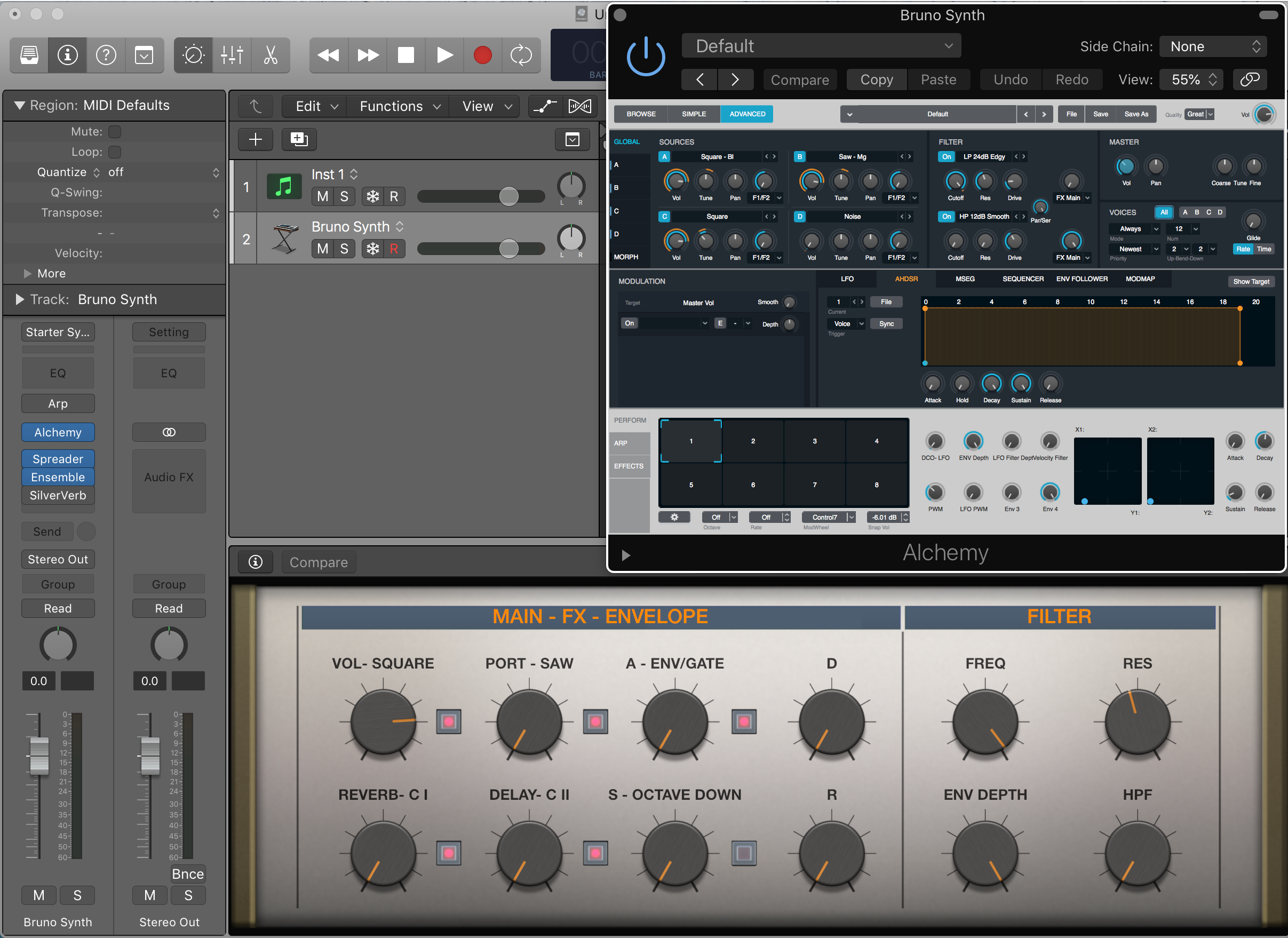Collapse the Region: MIDI Defaults section
1288x938 pixels.
click(x=19, y=106)
